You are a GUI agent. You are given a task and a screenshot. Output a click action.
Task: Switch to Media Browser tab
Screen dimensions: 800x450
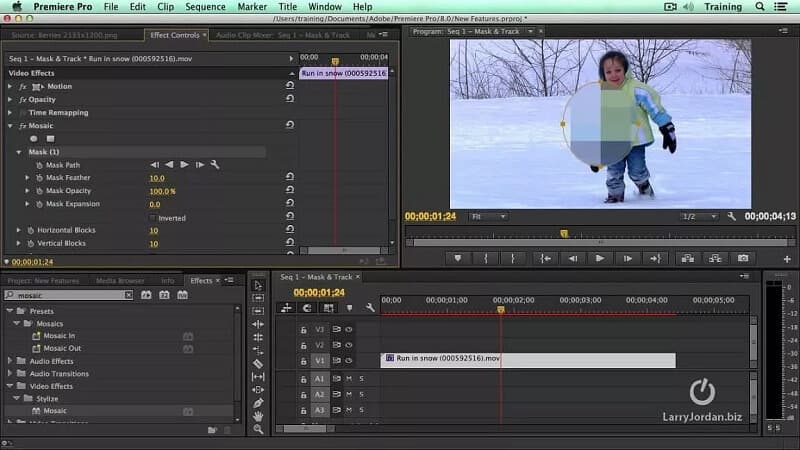[x=120, y=281]
